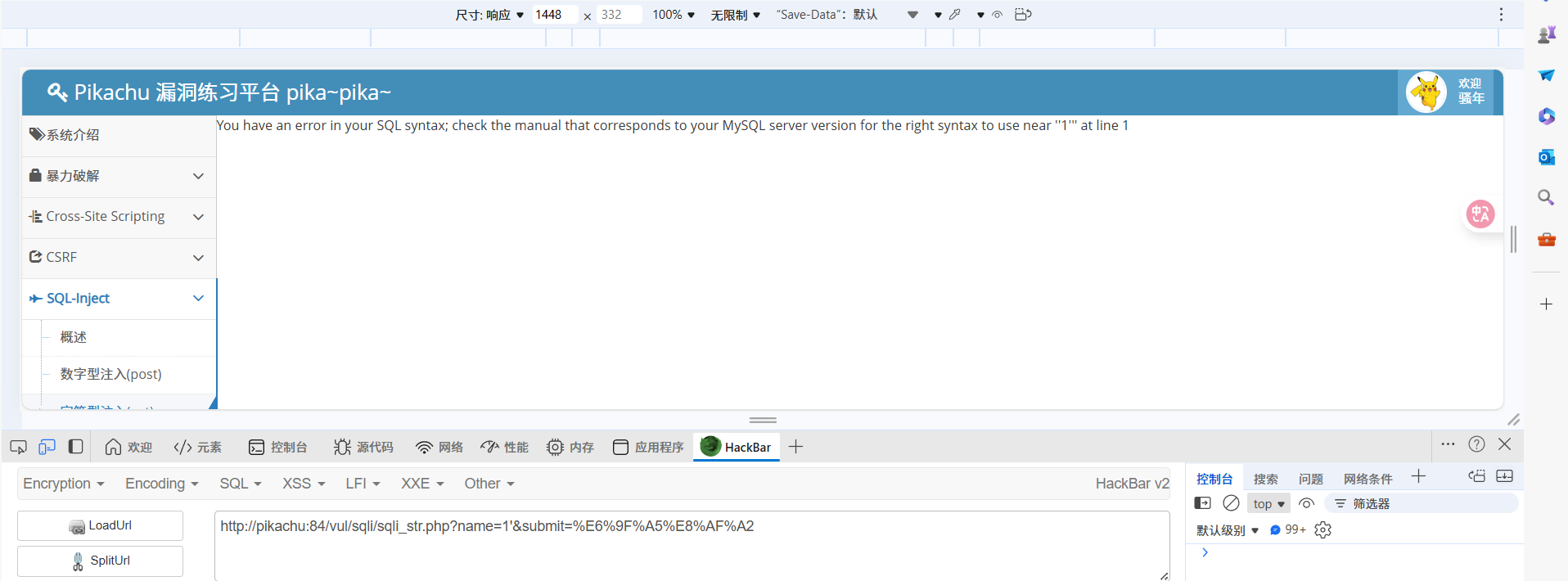Expand the 暴力破解 menu
Viewport: 1568px width, 581px height.
tap(119, 176)
